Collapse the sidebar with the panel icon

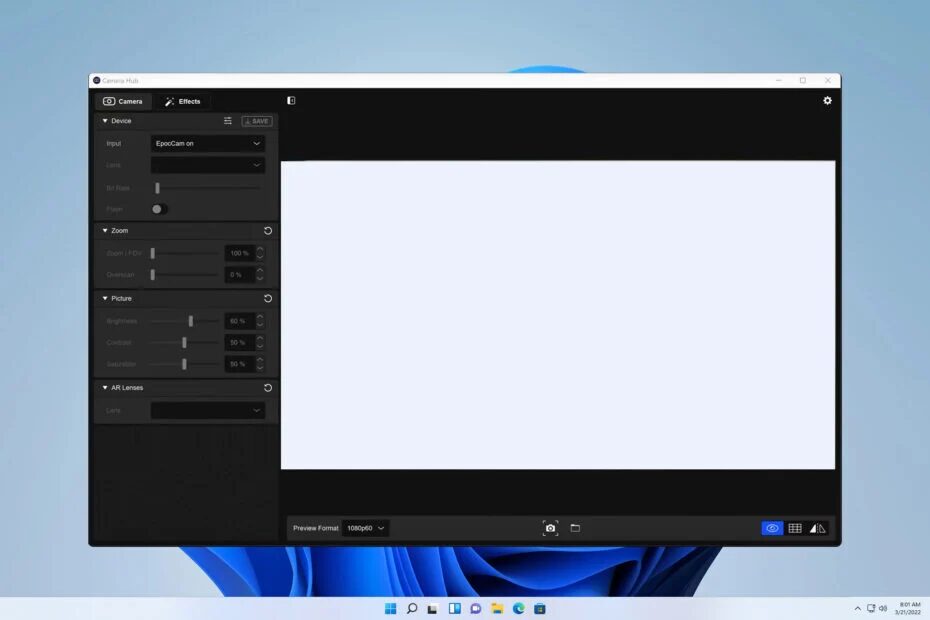[291, 101]
